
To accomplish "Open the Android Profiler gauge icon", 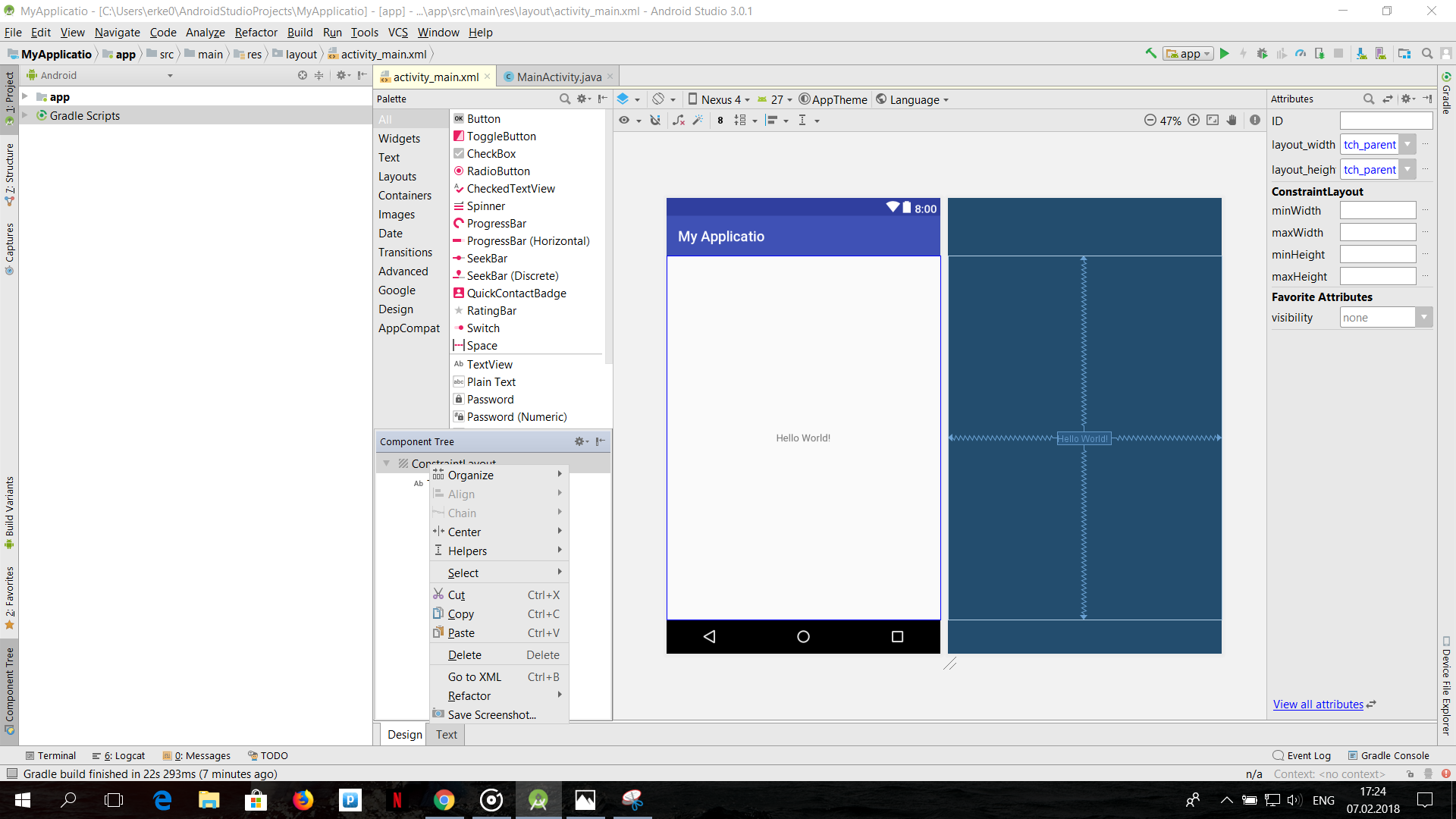I will pyautogui.click(x=1301, y=54).
